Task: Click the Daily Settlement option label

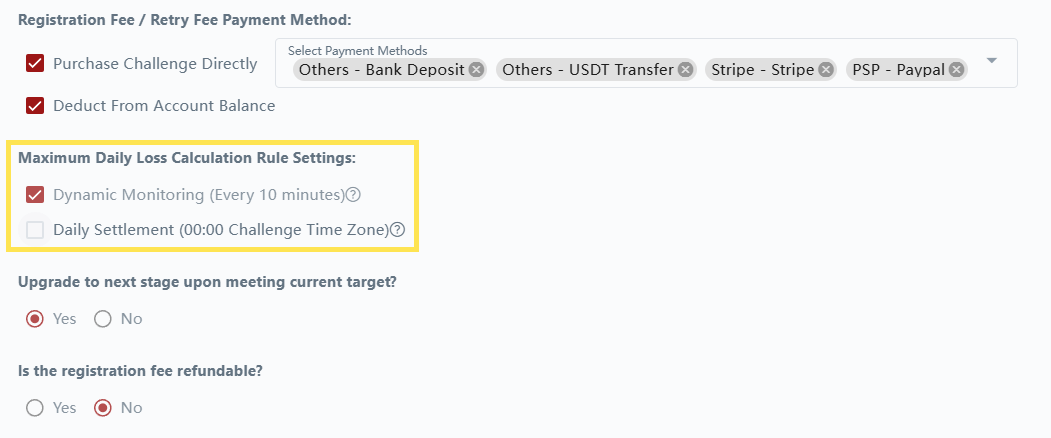Action: pos(220,230)
